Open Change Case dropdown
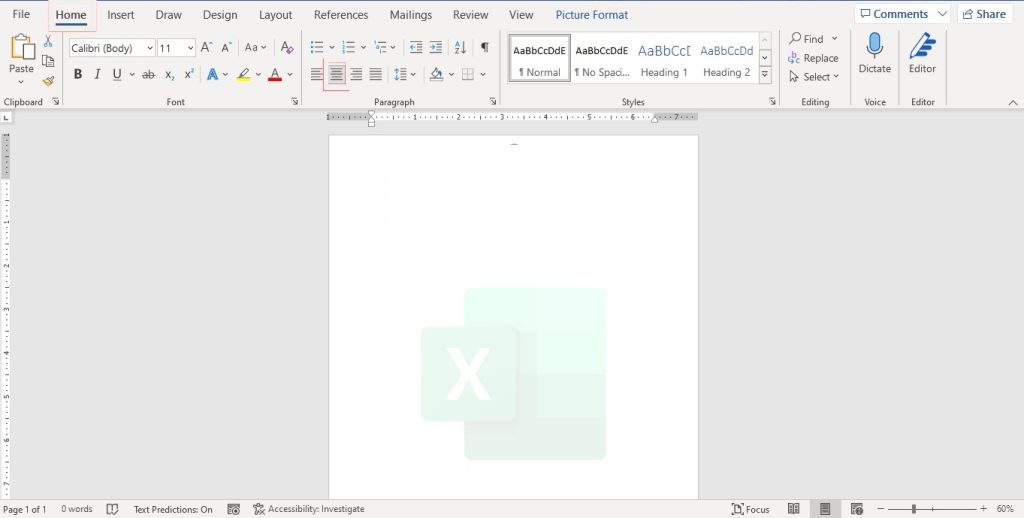This screenshot has height=518, width=1024. 255,48
